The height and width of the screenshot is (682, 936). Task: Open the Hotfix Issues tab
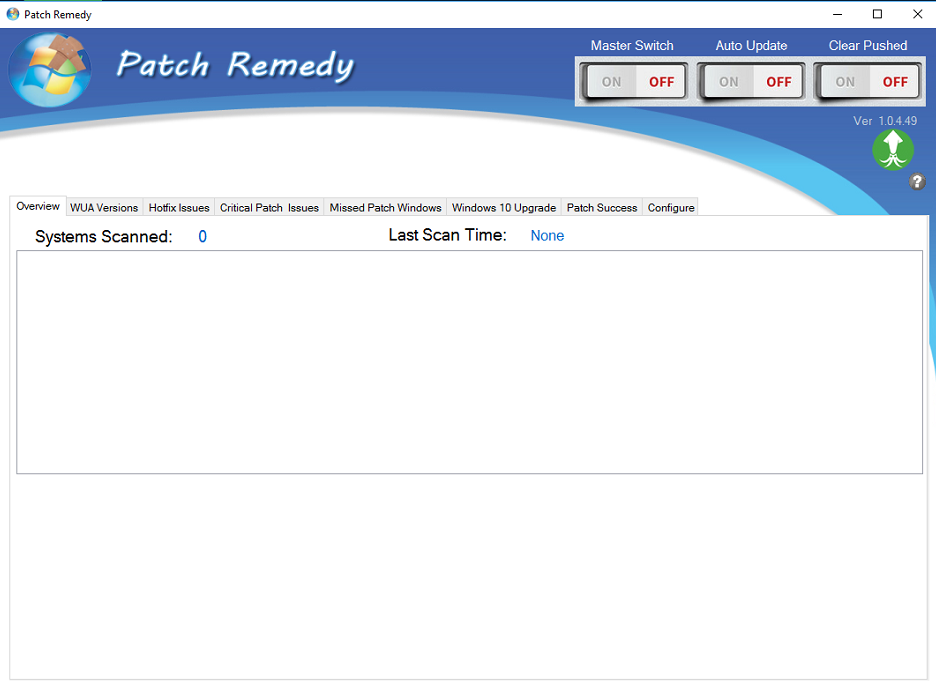tap(179, 208)
